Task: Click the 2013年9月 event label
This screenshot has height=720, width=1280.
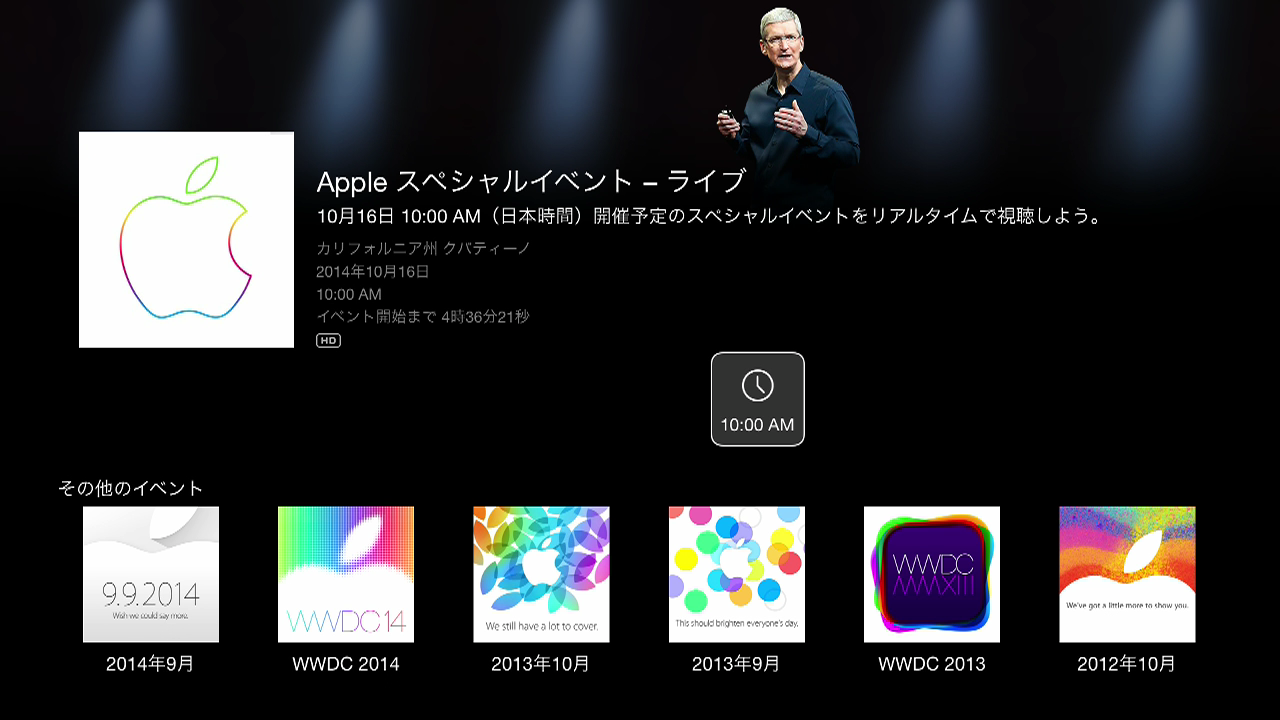Action: 736,664
